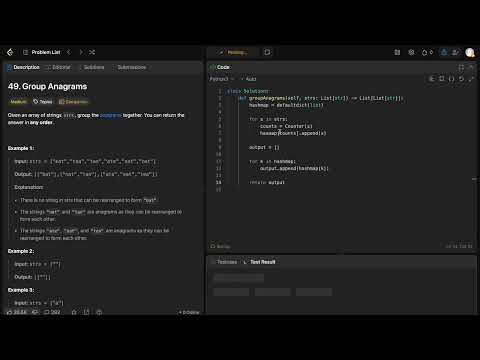Viewport: 480px width, 360px height.
Task: Open the user profile avatar
Action: pos(470,52)
